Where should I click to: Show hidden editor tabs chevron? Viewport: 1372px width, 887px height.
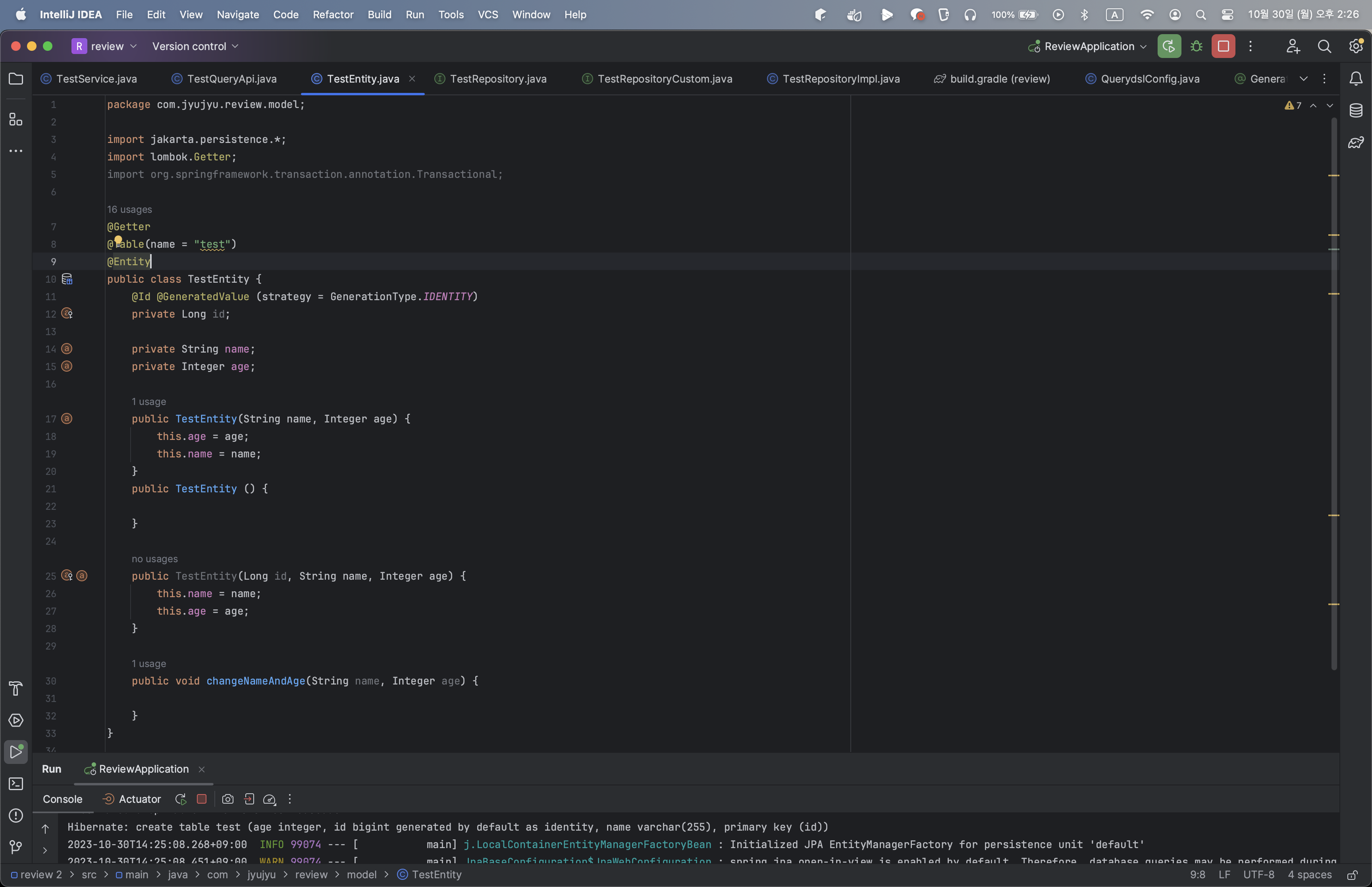pos(1303,79)
